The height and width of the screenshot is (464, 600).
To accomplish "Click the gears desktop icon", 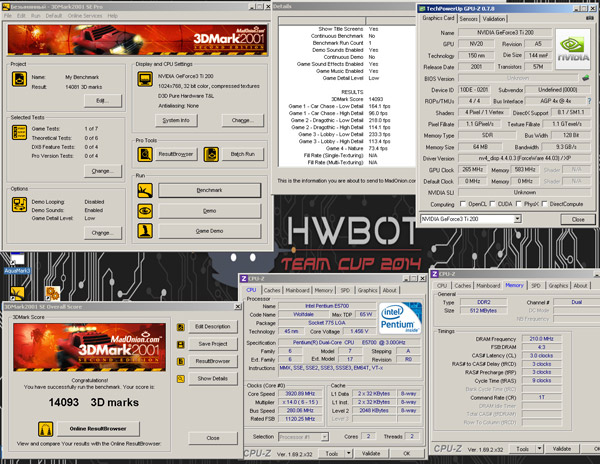I will click(x=52, y=293).
